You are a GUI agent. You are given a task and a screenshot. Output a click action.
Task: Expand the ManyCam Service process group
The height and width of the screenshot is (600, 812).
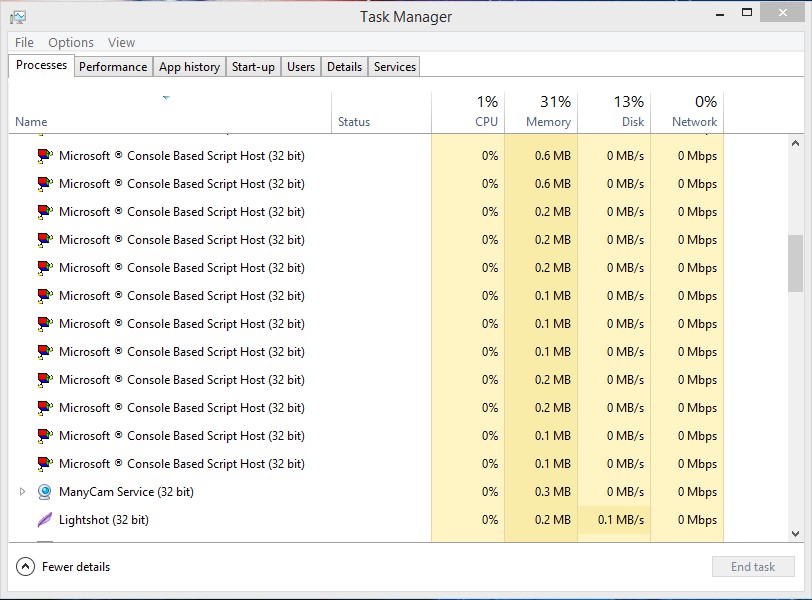(22, 492)
